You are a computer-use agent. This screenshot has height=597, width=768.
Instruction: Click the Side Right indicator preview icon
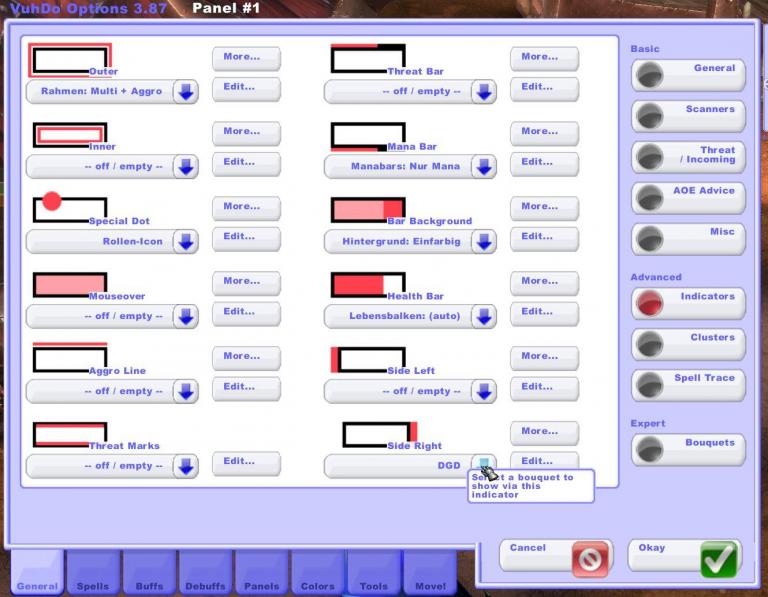[380, 435]
